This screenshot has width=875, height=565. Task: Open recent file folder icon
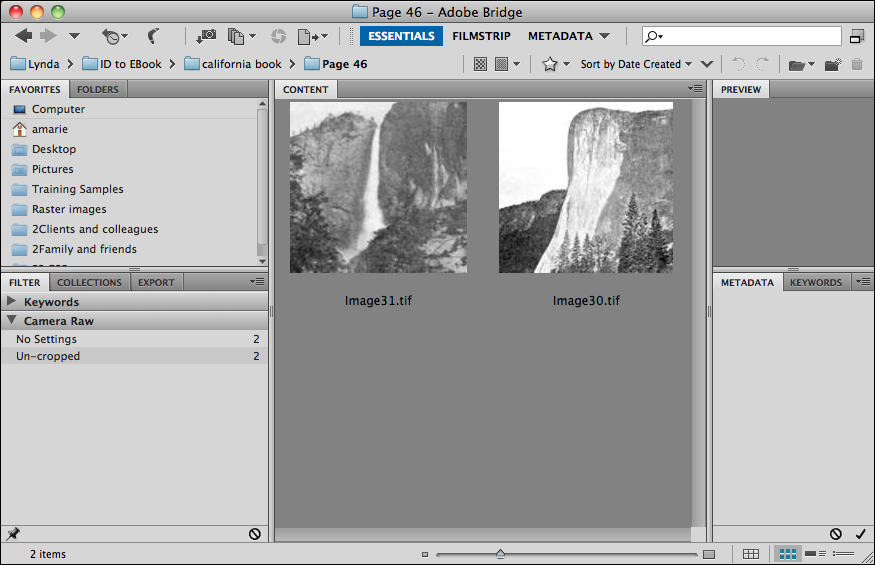pyautogui.click(x=801, y=65)
